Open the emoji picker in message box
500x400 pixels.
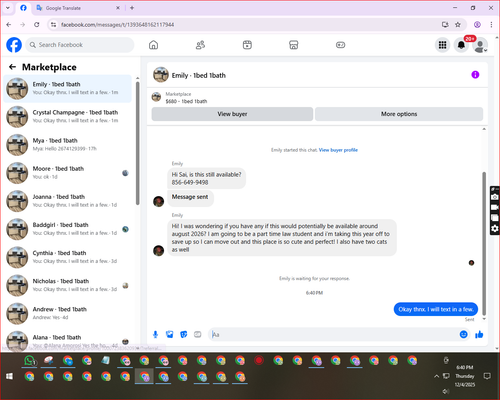[463, 334]
